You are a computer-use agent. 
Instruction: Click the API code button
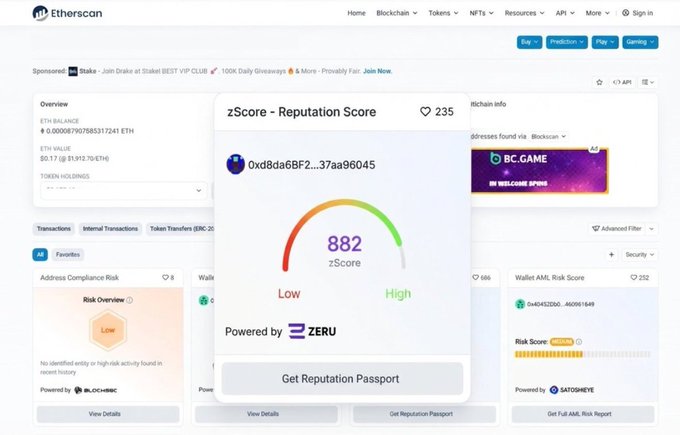(622, 82)
